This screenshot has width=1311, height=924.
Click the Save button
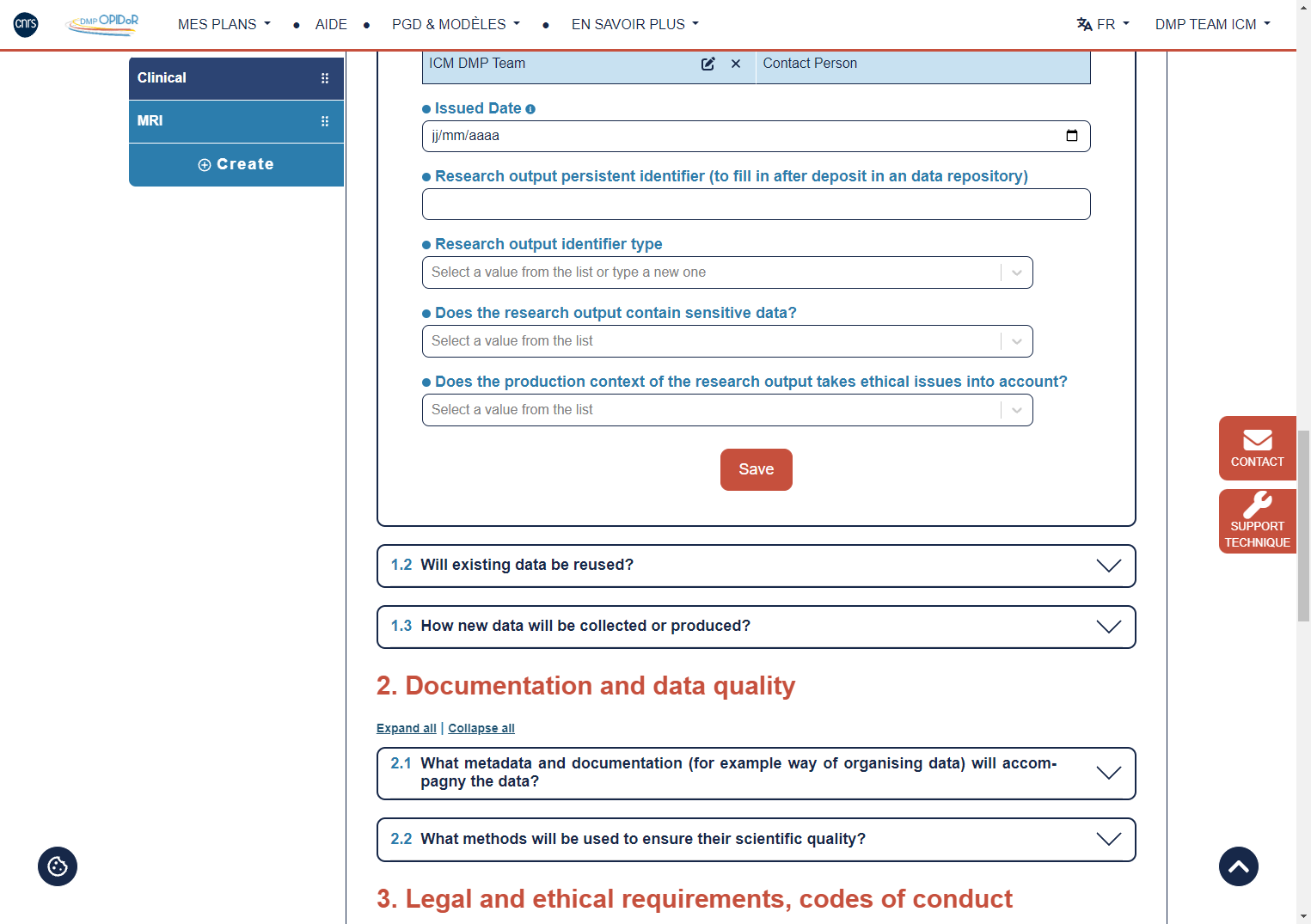756,469
